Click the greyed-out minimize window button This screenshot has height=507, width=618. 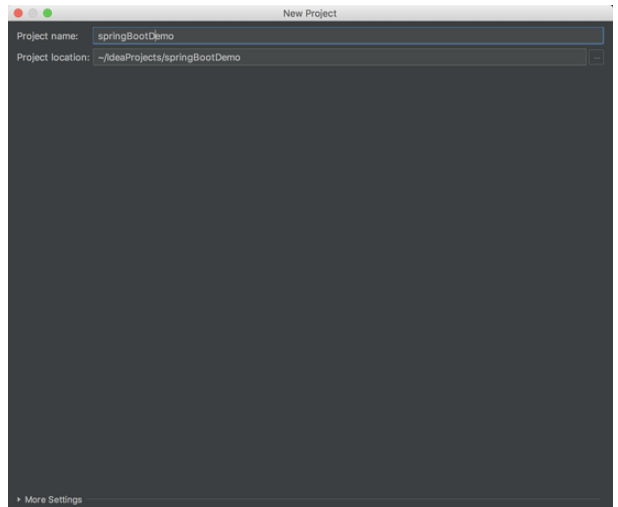(x=33, y=13)
